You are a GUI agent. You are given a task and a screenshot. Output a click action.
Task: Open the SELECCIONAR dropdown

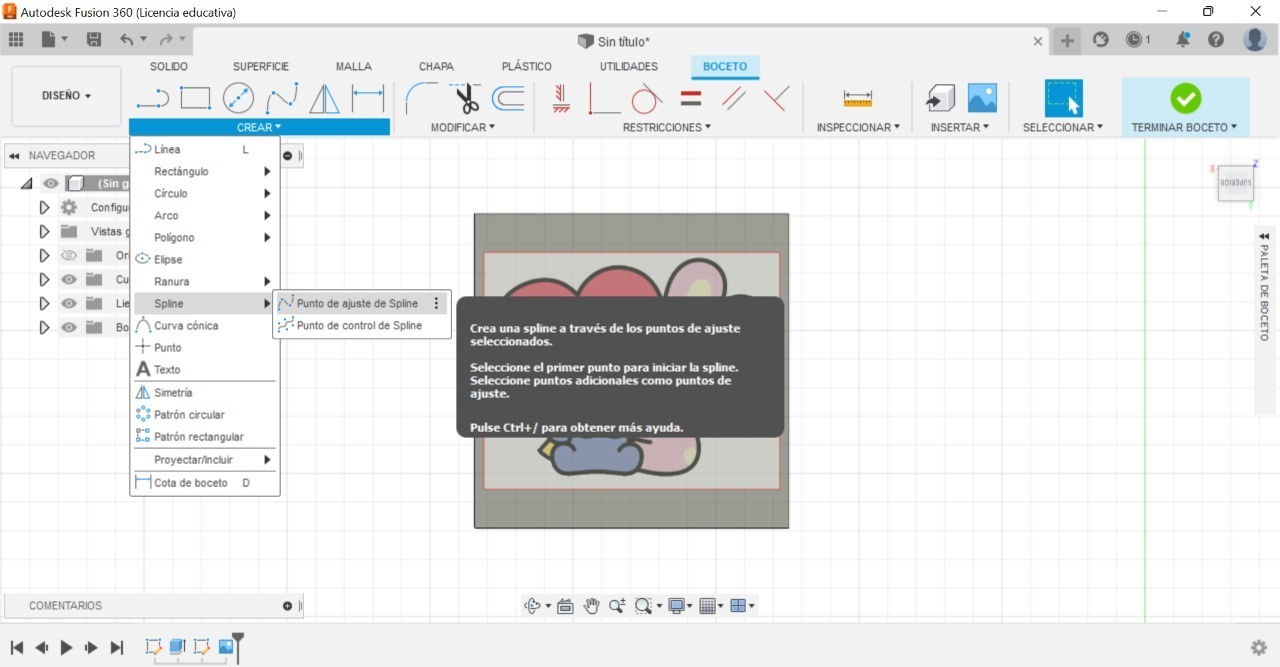[x=1063, y=127]
